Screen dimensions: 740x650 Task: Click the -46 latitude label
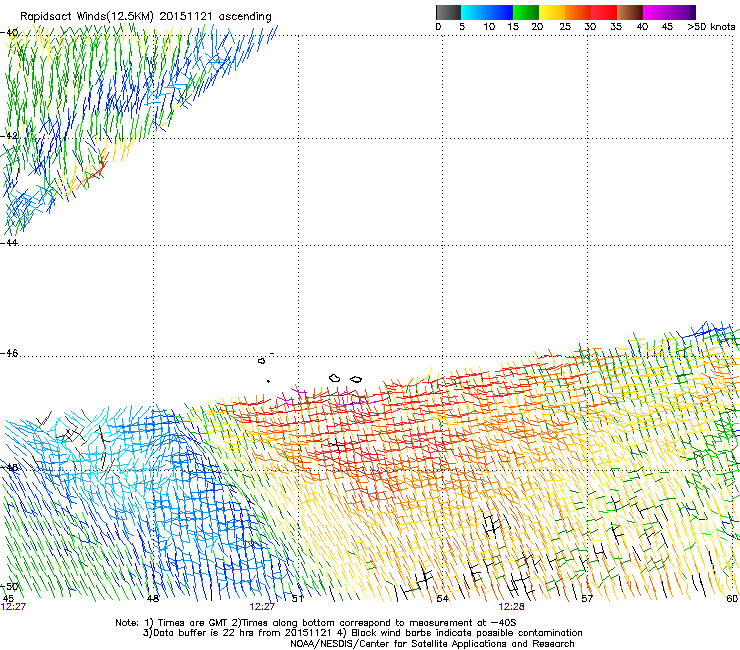9,353
